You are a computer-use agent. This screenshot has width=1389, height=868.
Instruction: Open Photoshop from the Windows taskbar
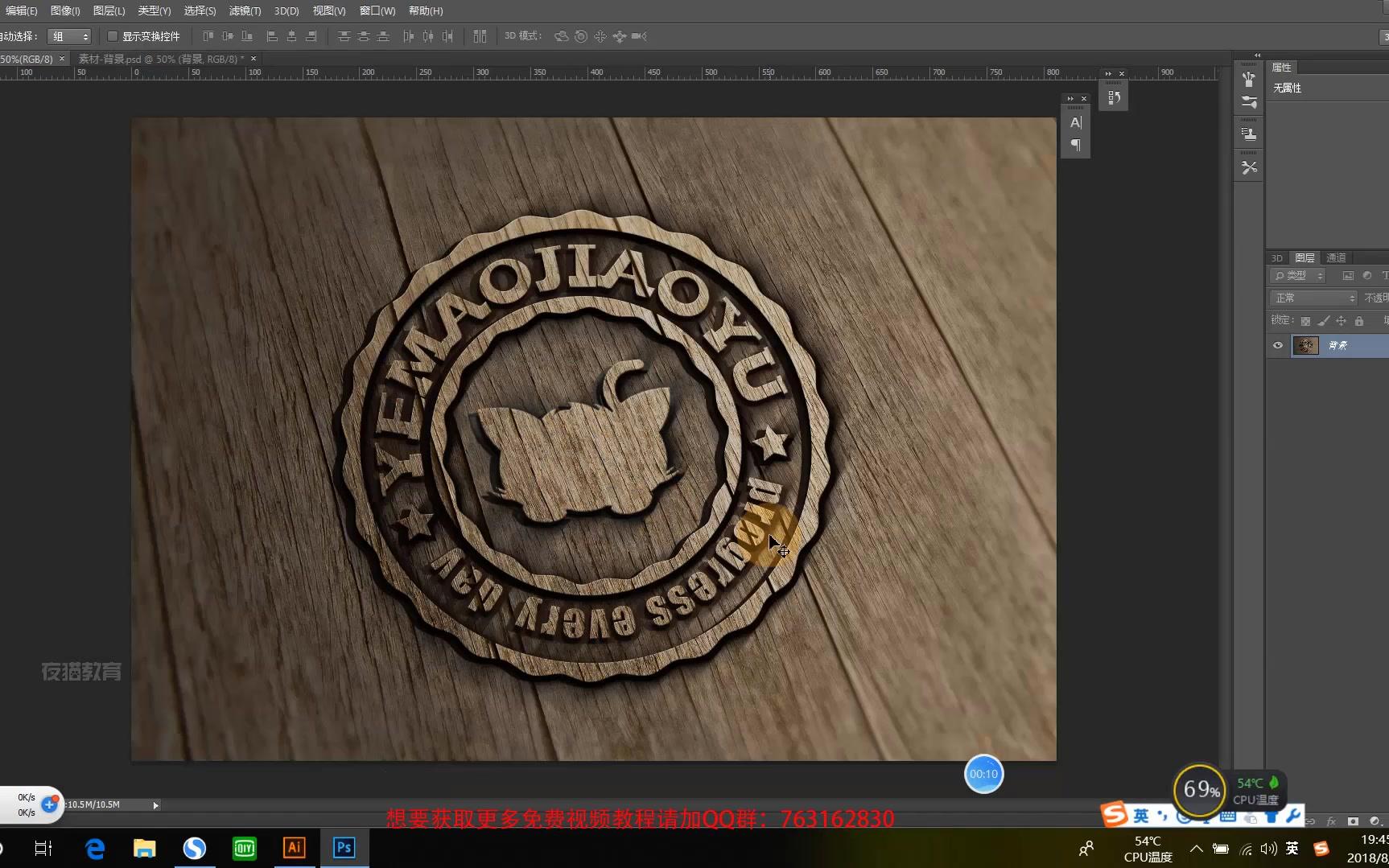point(344,848)
